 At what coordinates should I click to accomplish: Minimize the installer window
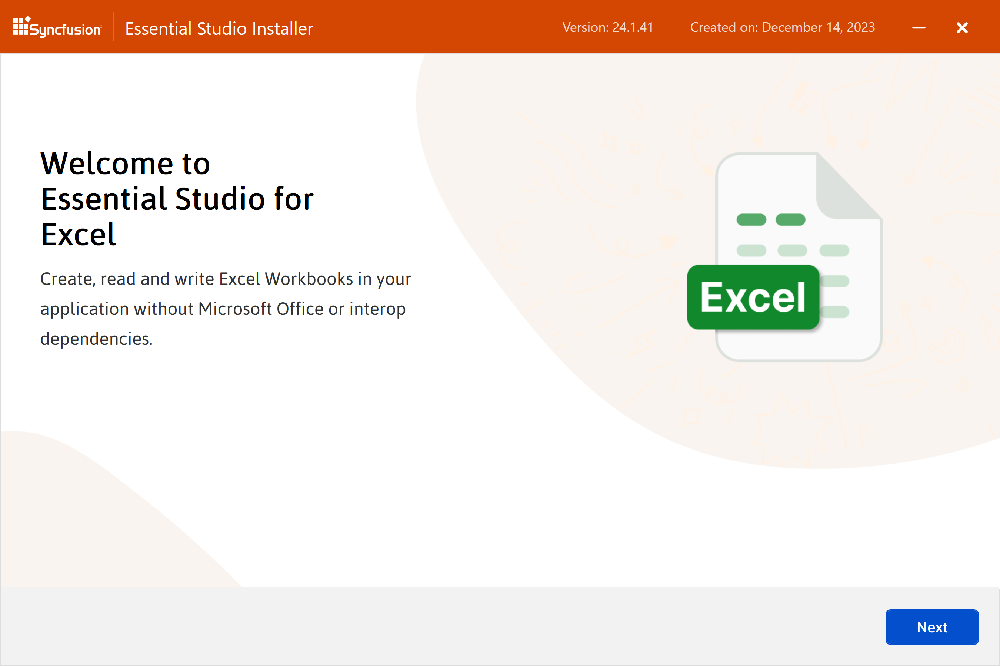point(919,28)
